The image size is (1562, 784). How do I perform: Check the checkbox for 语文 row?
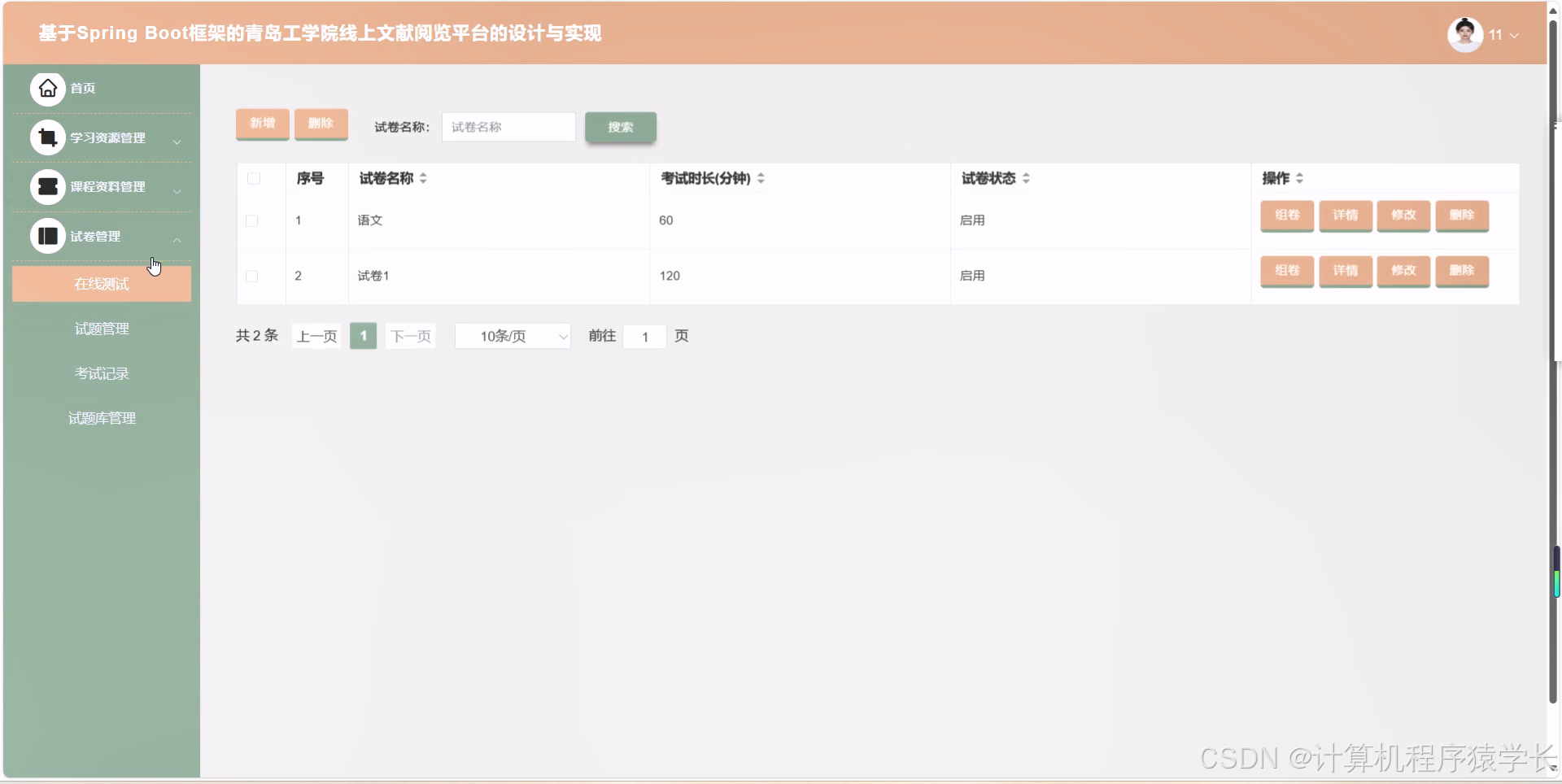tap(251, 220)
